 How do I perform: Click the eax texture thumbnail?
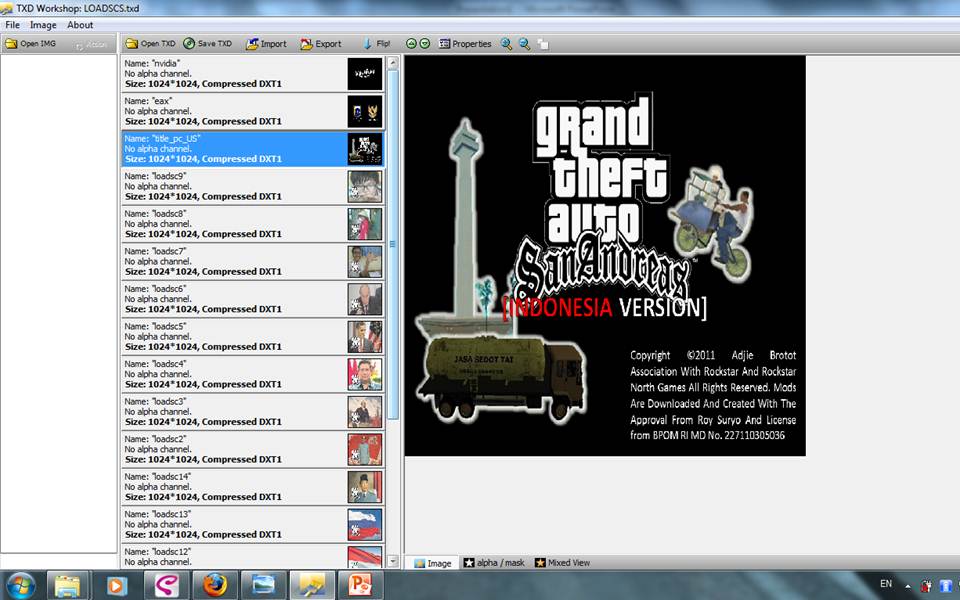(365, 111)
